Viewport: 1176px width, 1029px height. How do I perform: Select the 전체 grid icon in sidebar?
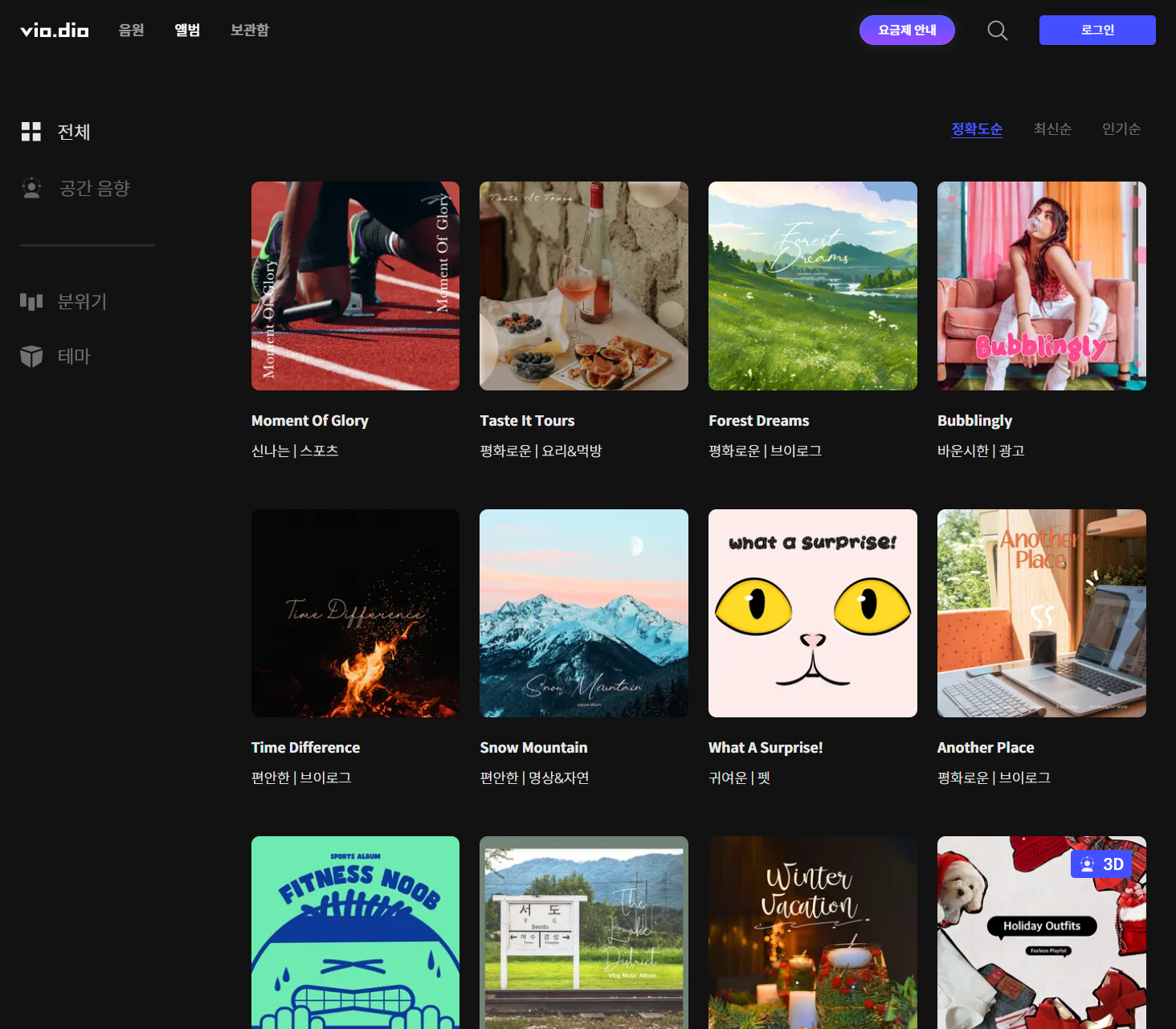tap(31, 132)
